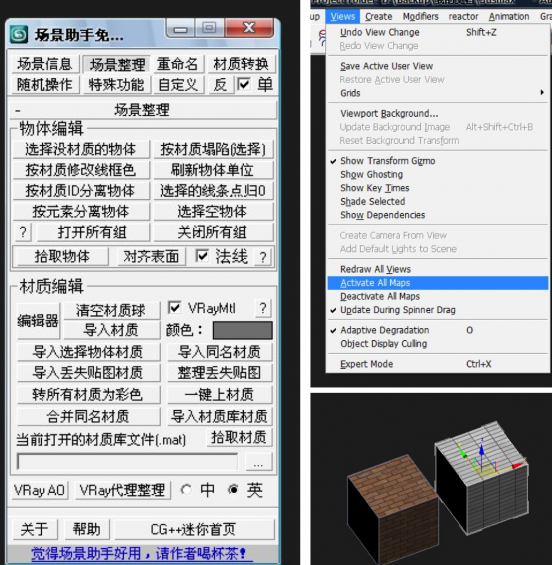The image size is (552, 565).
Task: Click 选择的线条点归0 button
Action: 213,191
